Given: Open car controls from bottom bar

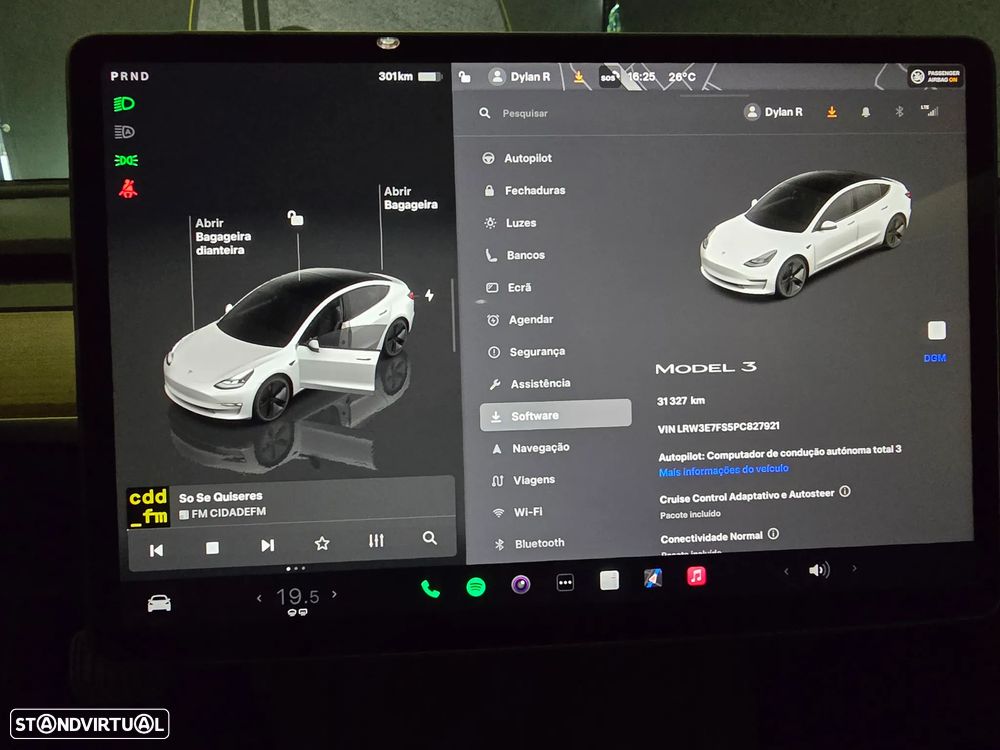Looking at the screenshot, I should pos(159,603).
